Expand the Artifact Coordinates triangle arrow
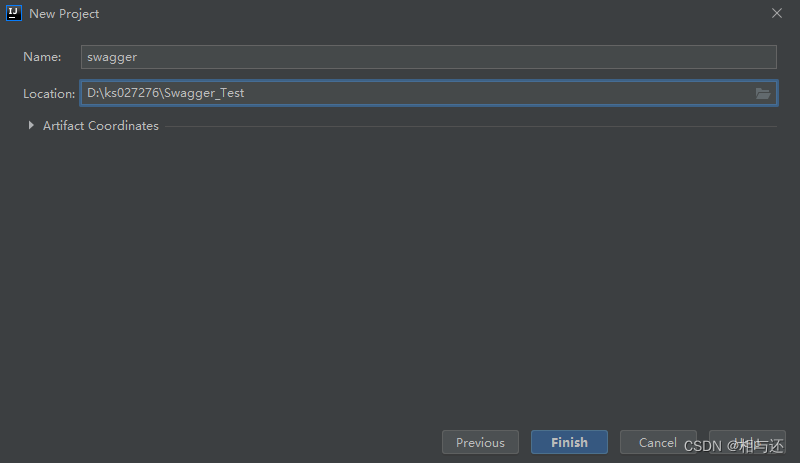This screenshot has height=463, width=800. 31,125
